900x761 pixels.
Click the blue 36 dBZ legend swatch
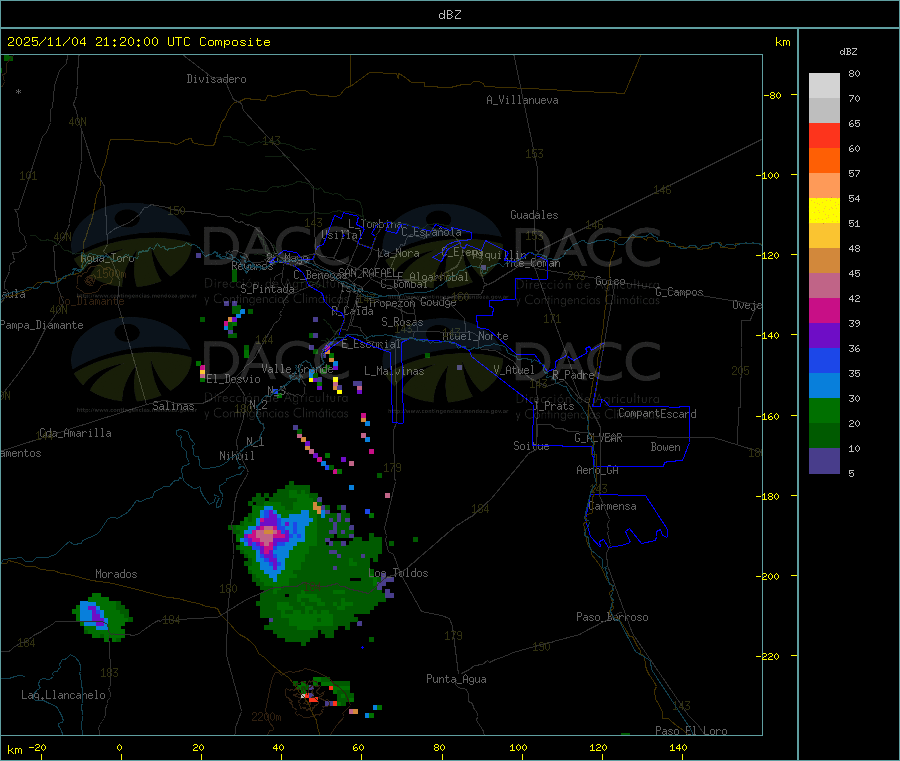(x=824, y=360)
